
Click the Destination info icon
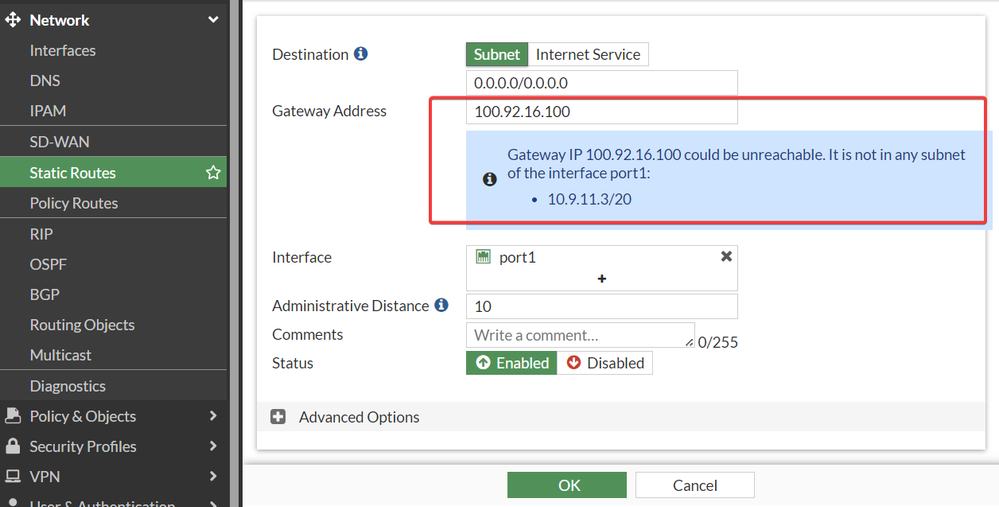(361, 54)
